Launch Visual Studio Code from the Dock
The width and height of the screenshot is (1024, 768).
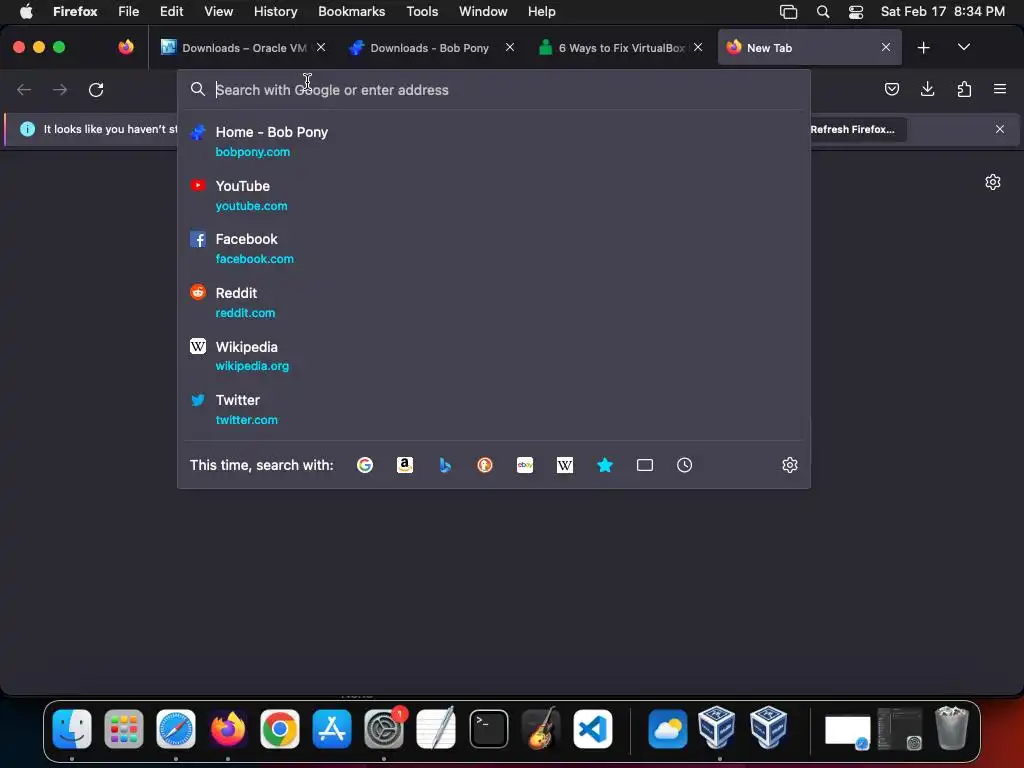click(x=593, y=729)
